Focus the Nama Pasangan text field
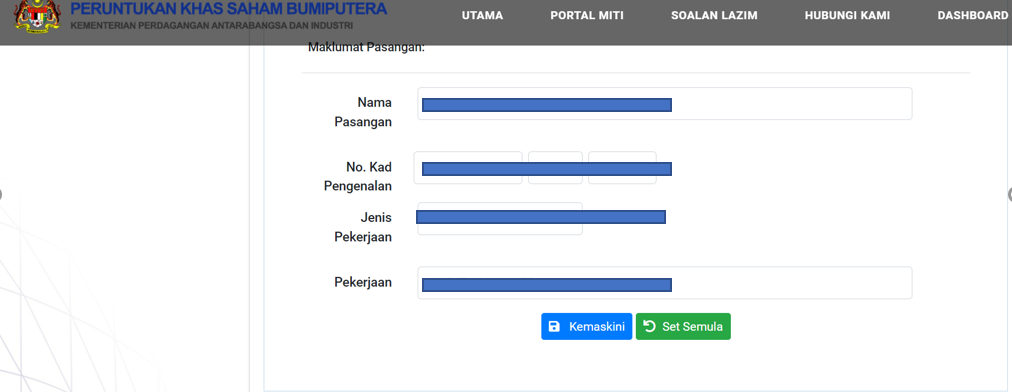Image resolution: width=1012 pixels, height=392 pixels. pyautogui.click(x=665, y=103)
